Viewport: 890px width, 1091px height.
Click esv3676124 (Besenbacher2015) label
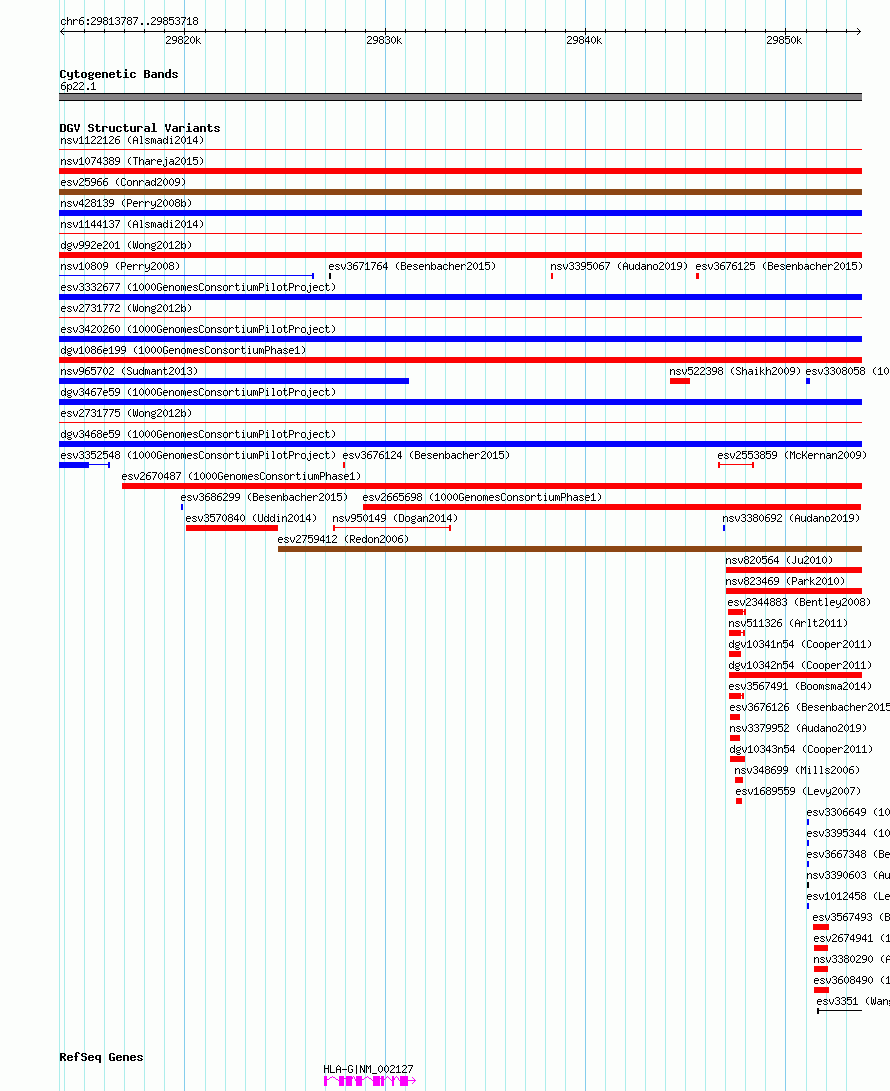tap(426, 455)
